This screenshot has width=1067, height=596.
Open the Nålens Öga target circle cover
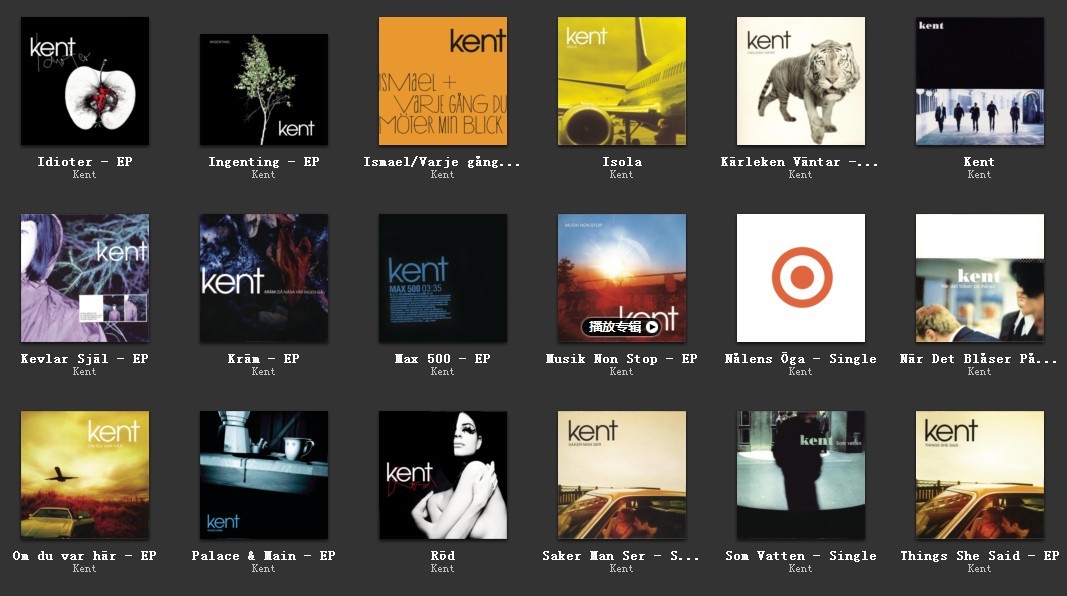click(x=800, y=278)
